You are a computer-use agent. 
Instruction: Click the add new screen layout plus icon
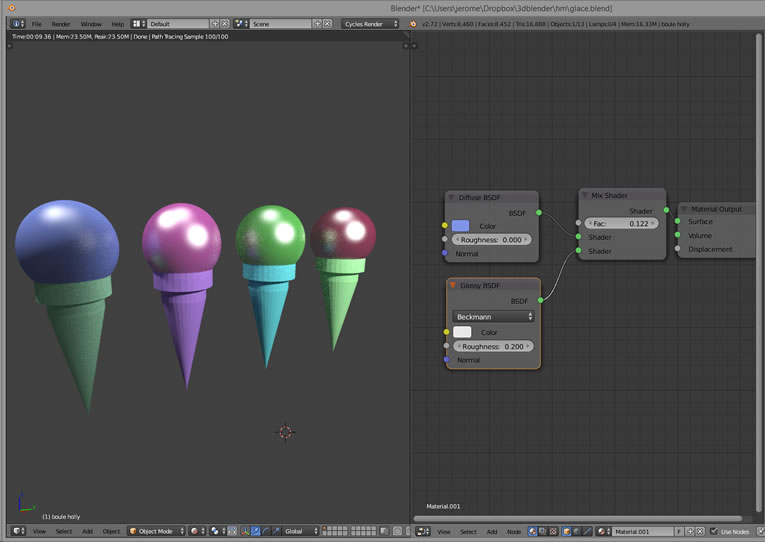click(214, 23)
